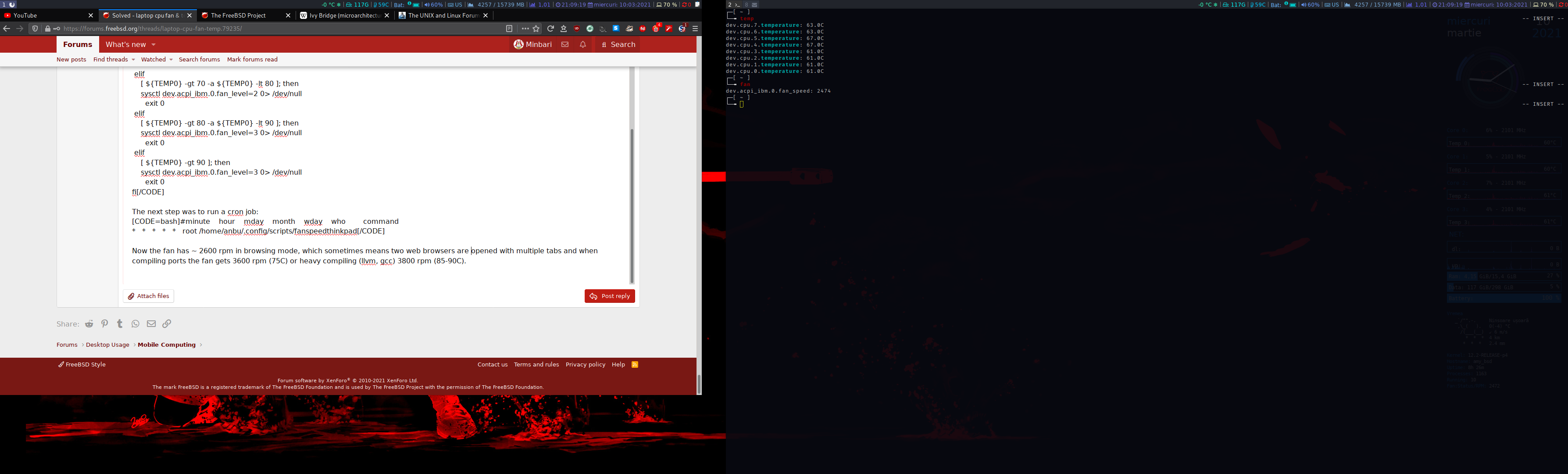Open Terms and rules footer link
This screenshot has height=474, width=1568.
(536, 364)
